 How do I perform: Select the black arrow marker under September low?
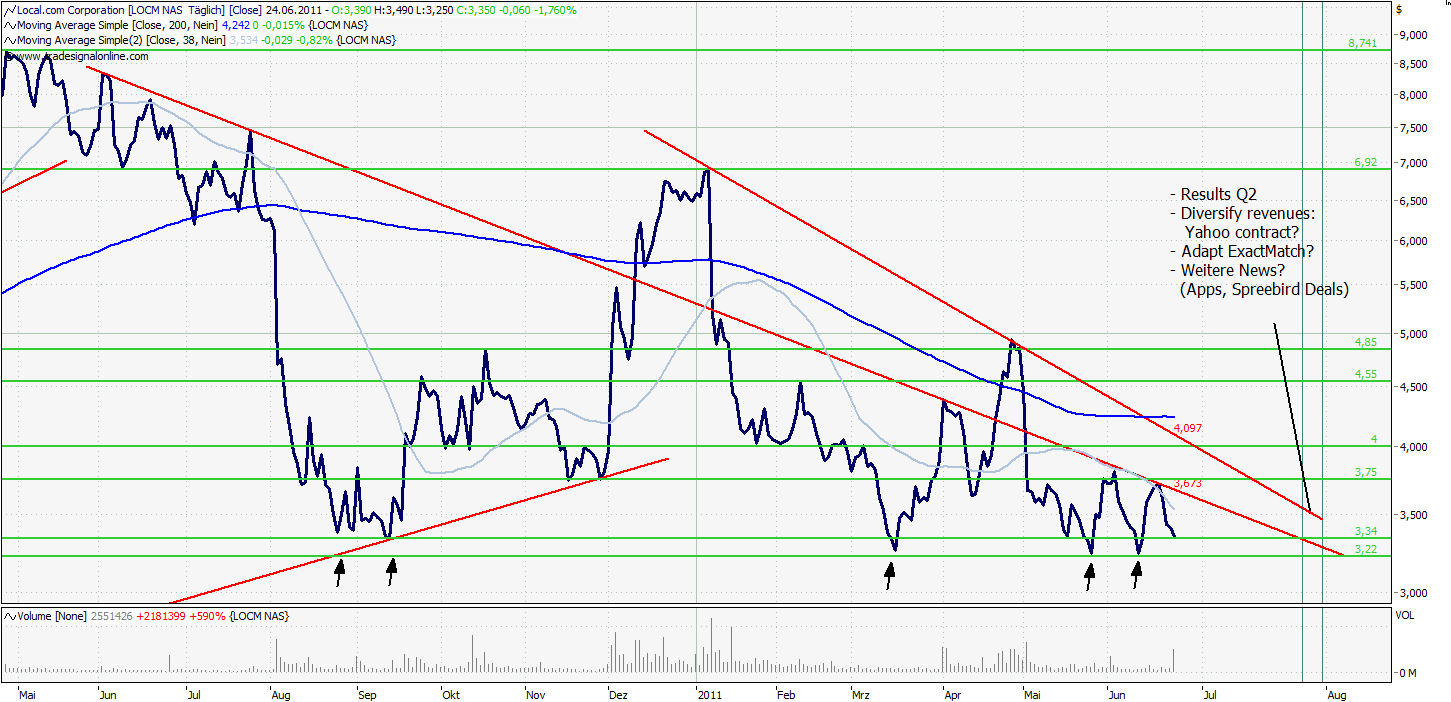[392, 571]
